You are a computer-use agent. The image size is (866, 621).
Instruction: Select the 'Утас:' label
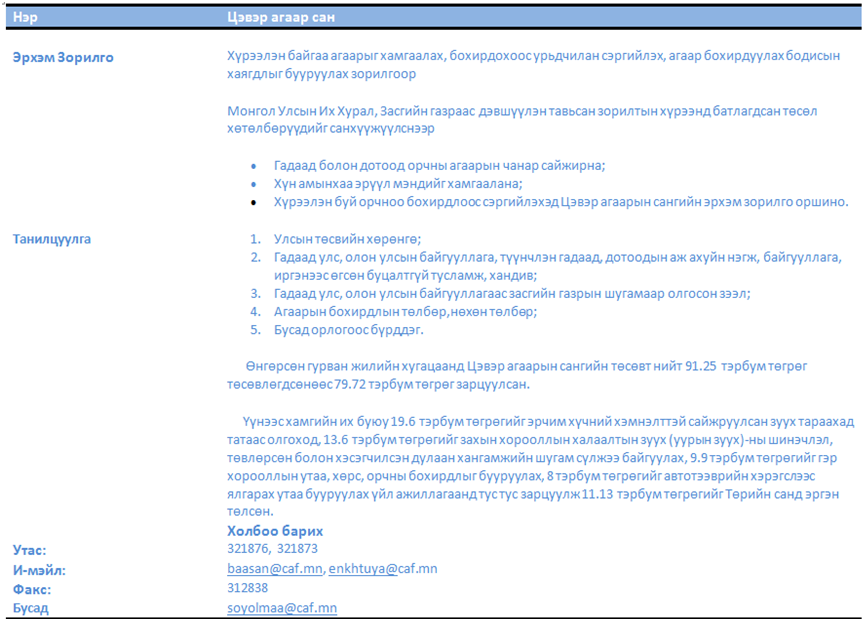30,550
